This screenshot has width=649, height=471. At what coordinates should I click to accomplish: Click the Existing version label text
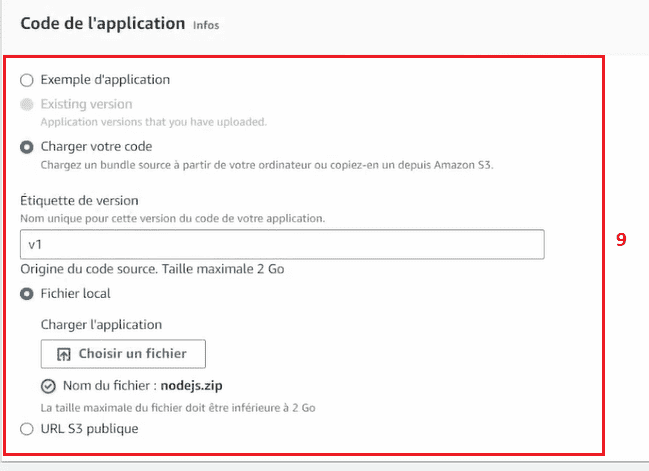pyautogui.click(x=86, y=104)
